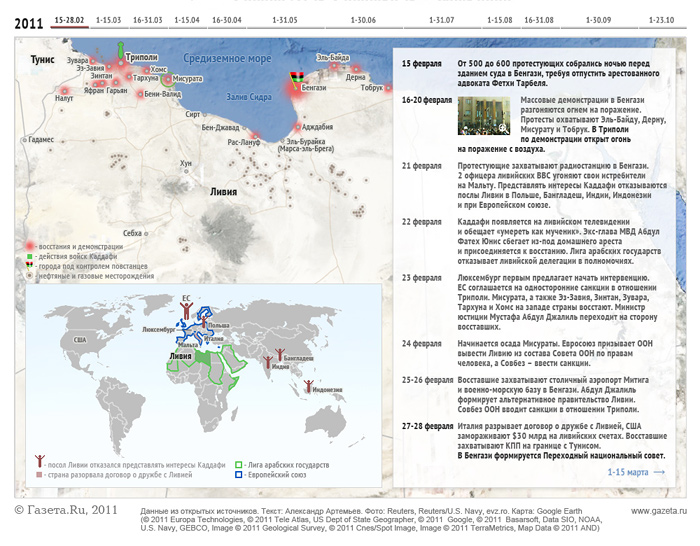Click the red uprising marker at Дерна
This screenshot has width=700, height=546.
click(356, 69)
